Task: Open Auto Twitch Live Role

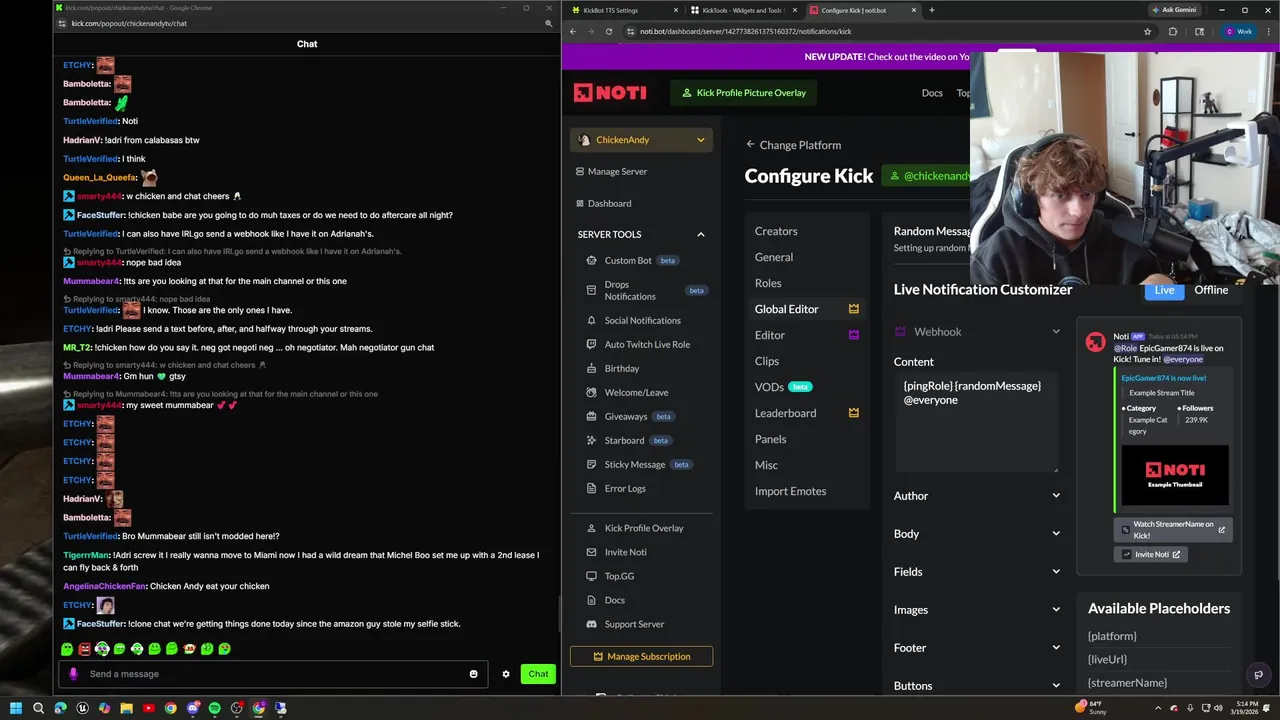Action: (x=647, y=344)
